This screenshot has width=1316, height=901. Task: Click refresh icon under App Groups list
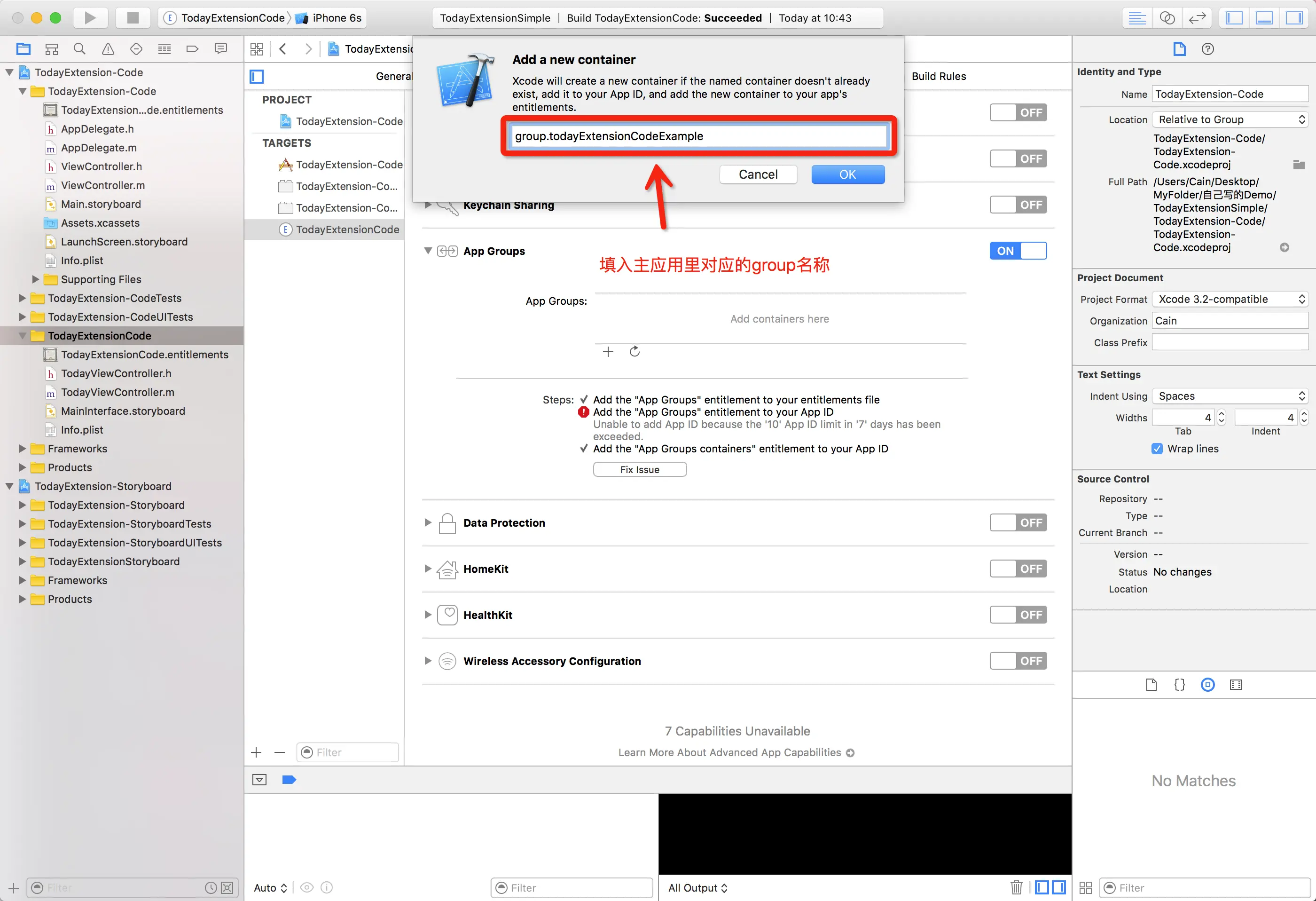634,351
